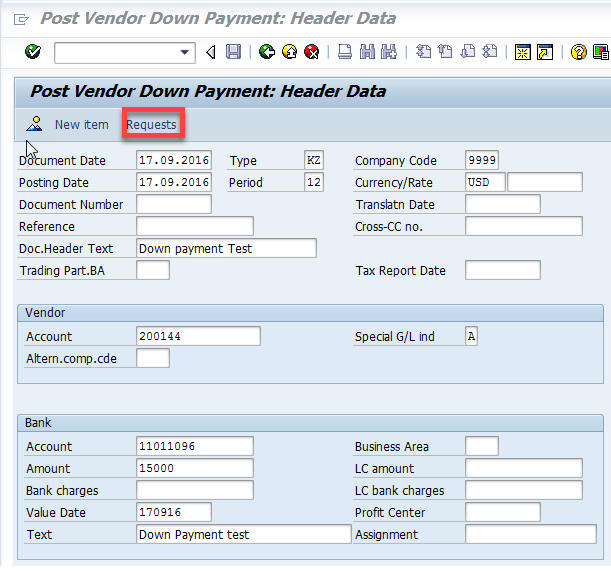Click the green Back arrow icon
Viewport: 611px width, 572px height.
tap(267, 52)
